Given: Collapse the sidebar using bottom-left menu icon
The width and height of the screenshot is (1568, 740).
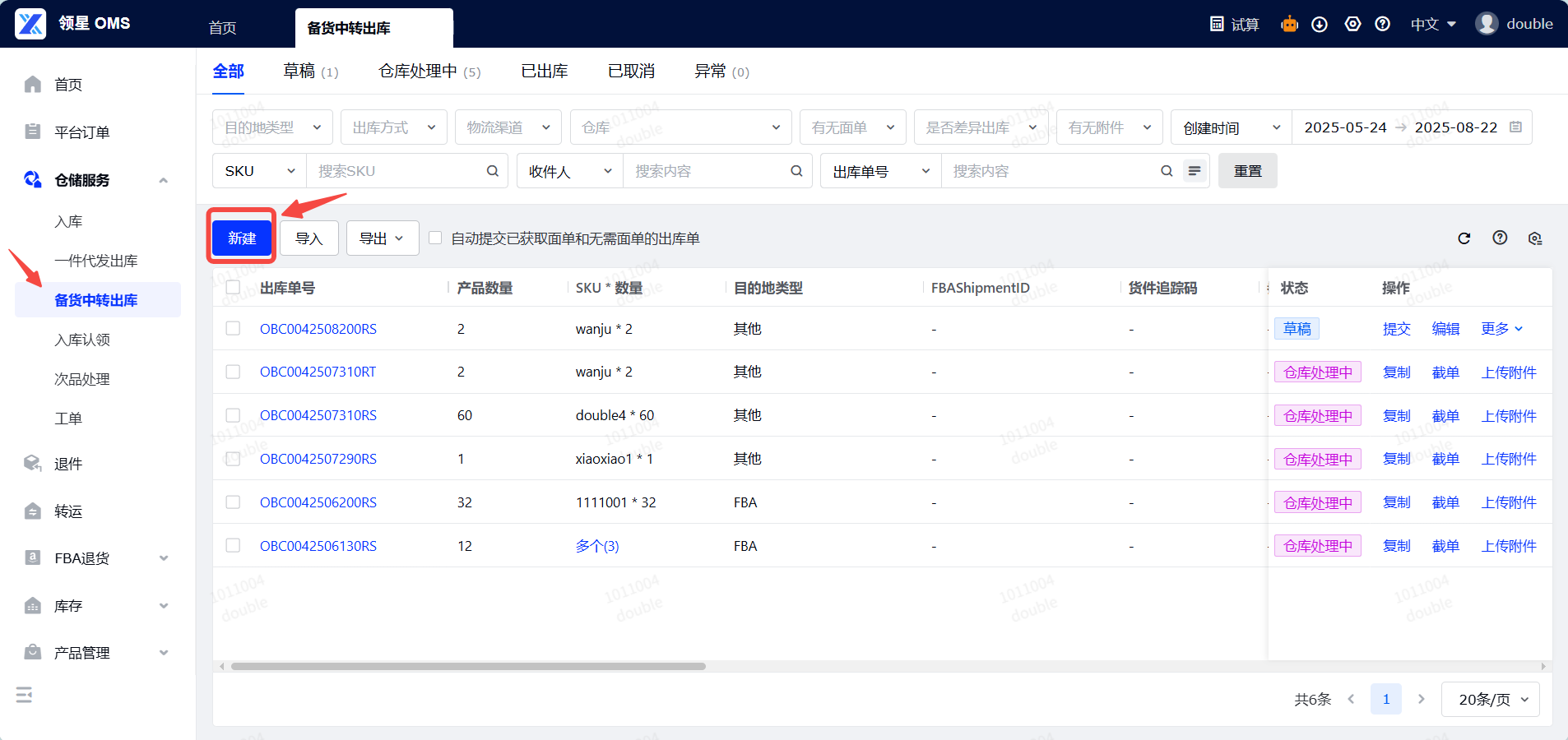Looking at the screenshot, I should [25, 695].
